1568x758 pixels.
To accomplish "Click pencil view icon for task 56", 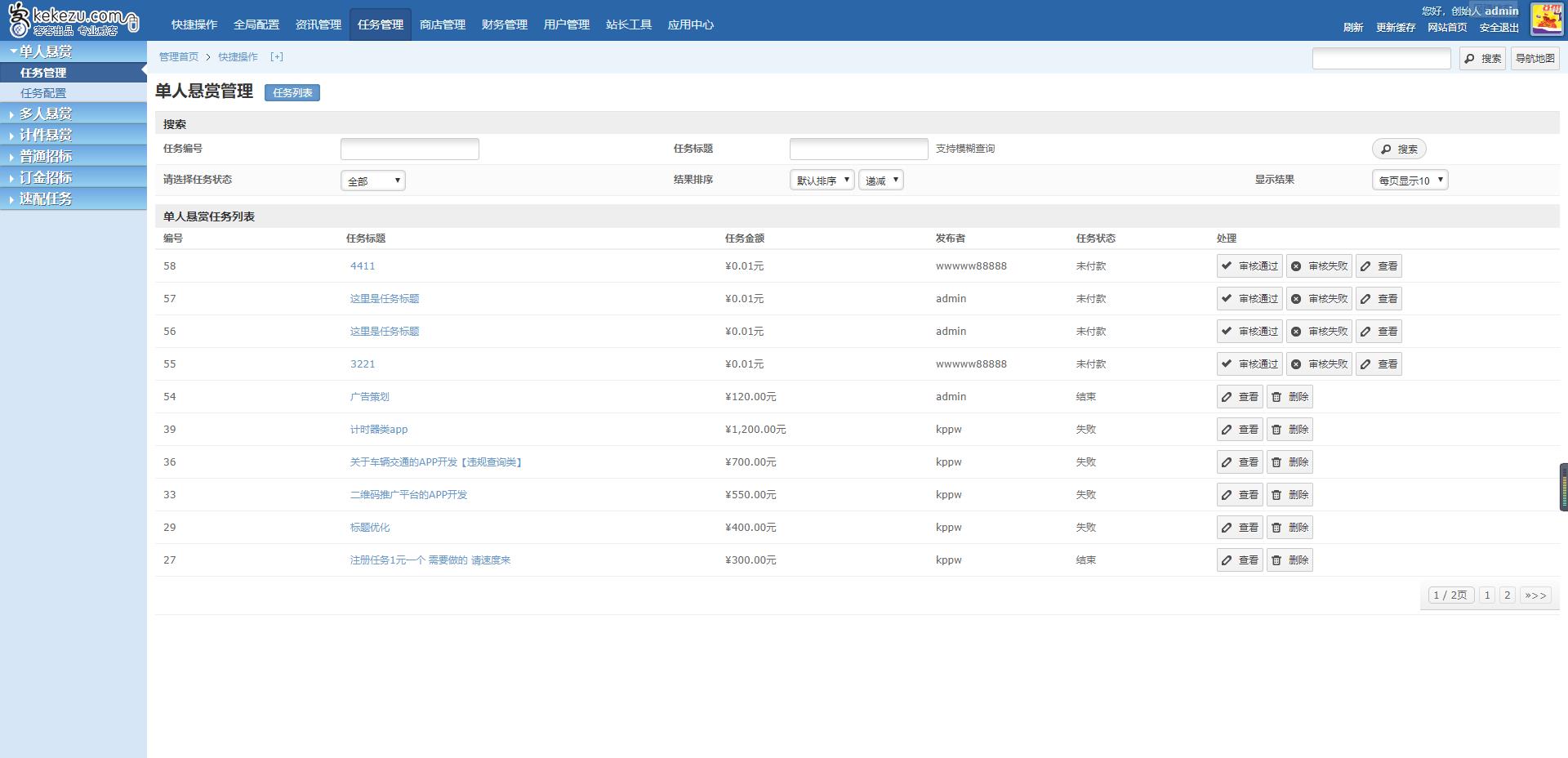I will [x=1365, y=332].
